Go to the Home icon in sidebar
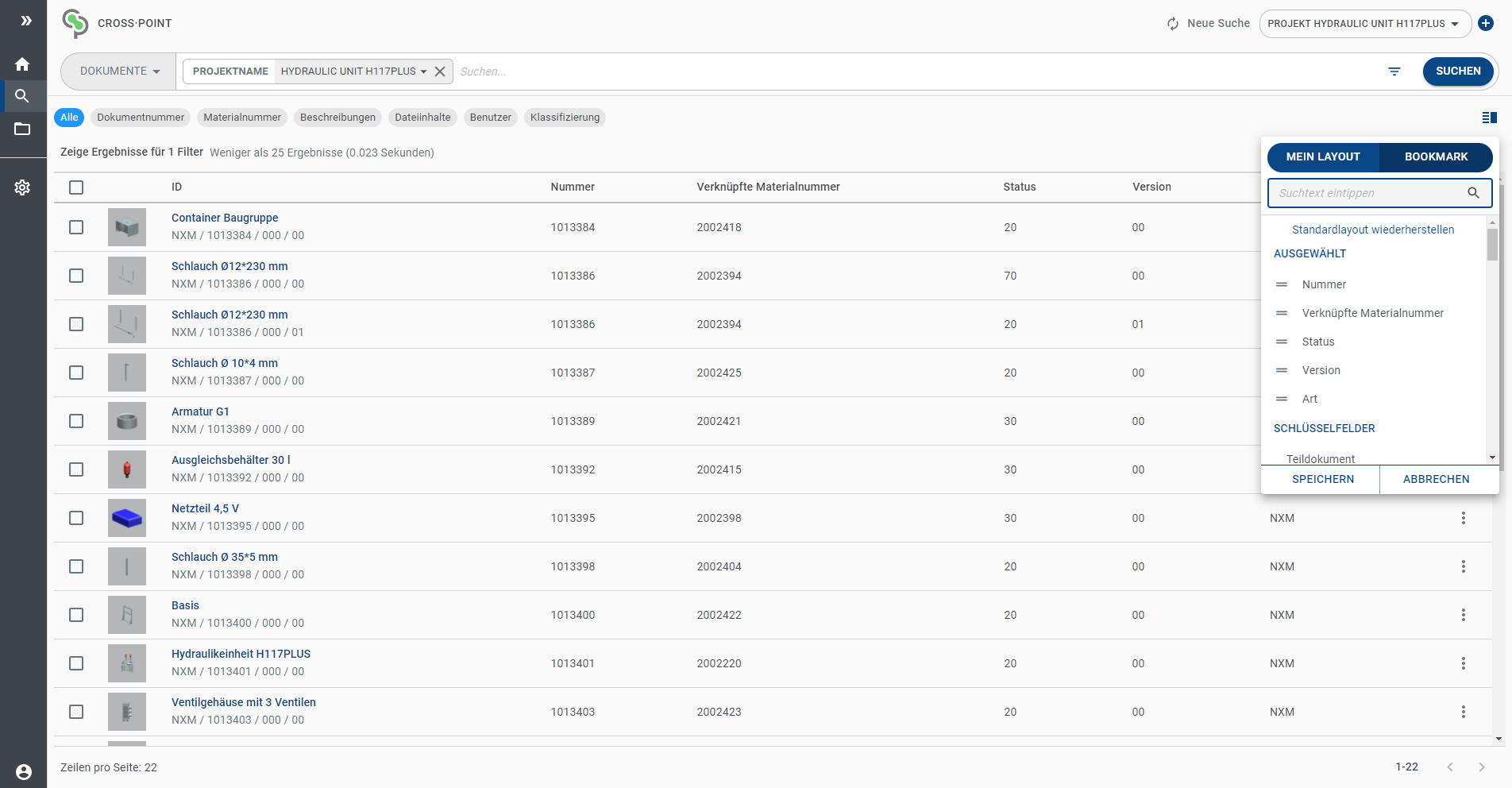 22,64
